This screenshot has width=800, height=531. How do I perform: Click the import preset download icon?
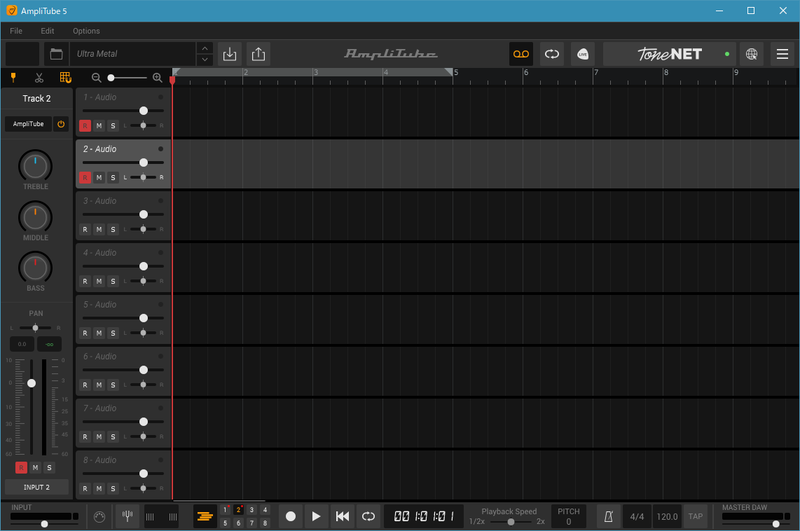pyautogui.click(x=230, y=54)
